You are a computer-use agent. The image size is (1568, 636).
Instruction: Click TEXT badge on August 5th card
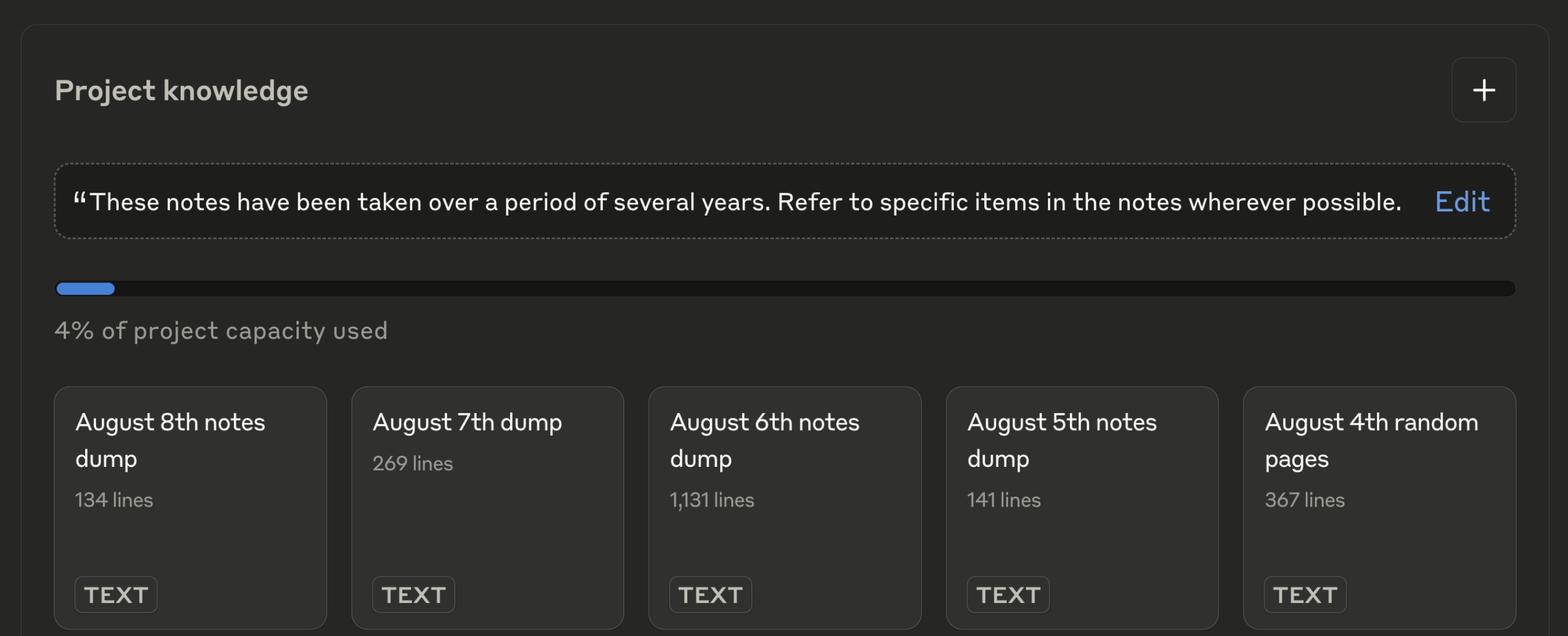[x=1008, y=594]
